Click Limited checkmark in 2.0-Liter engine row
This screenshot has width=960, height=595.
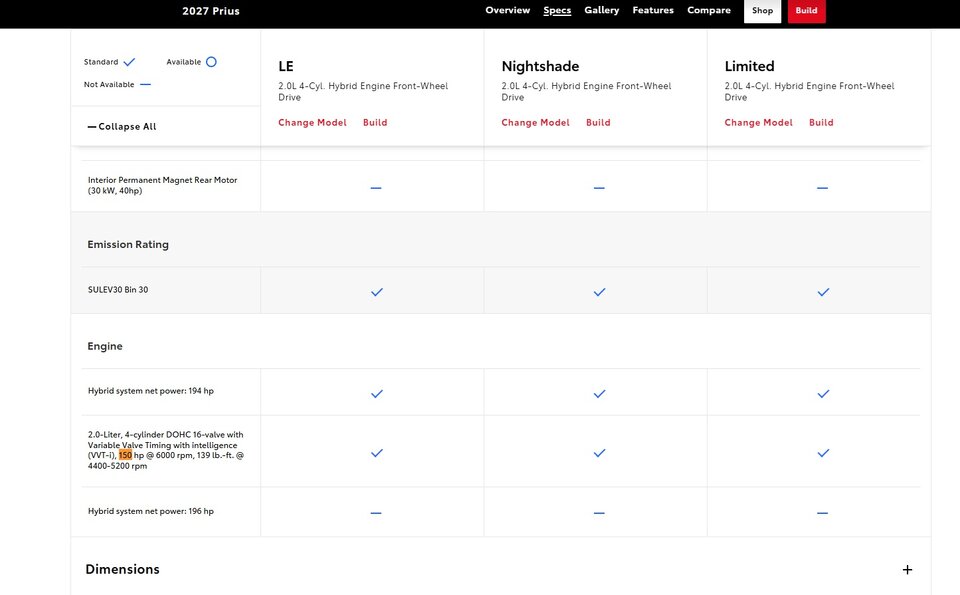pyautogui.click(x=823, y=453)
